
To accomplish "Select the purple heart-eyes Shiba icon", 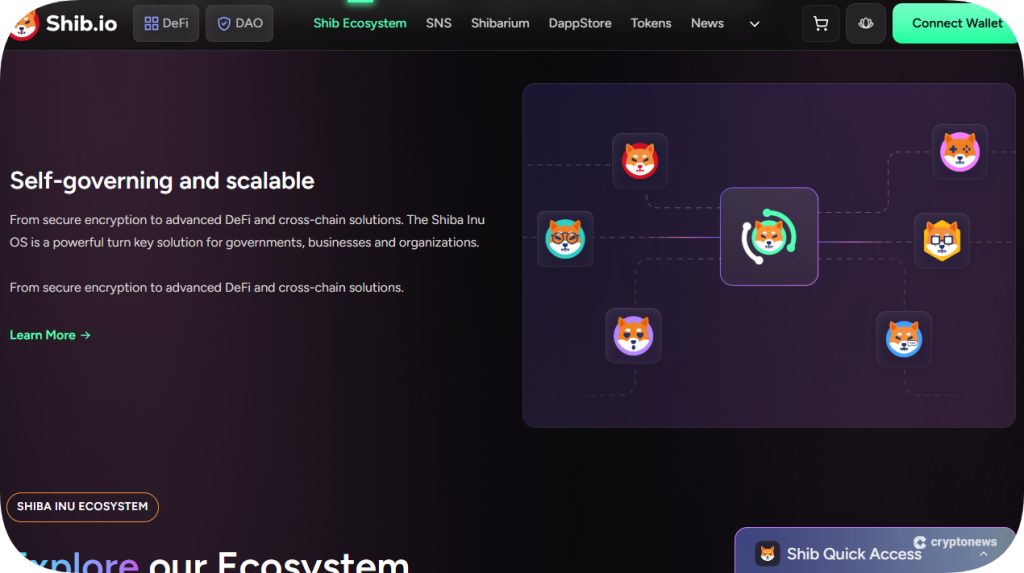I will [x=633, y=336].
